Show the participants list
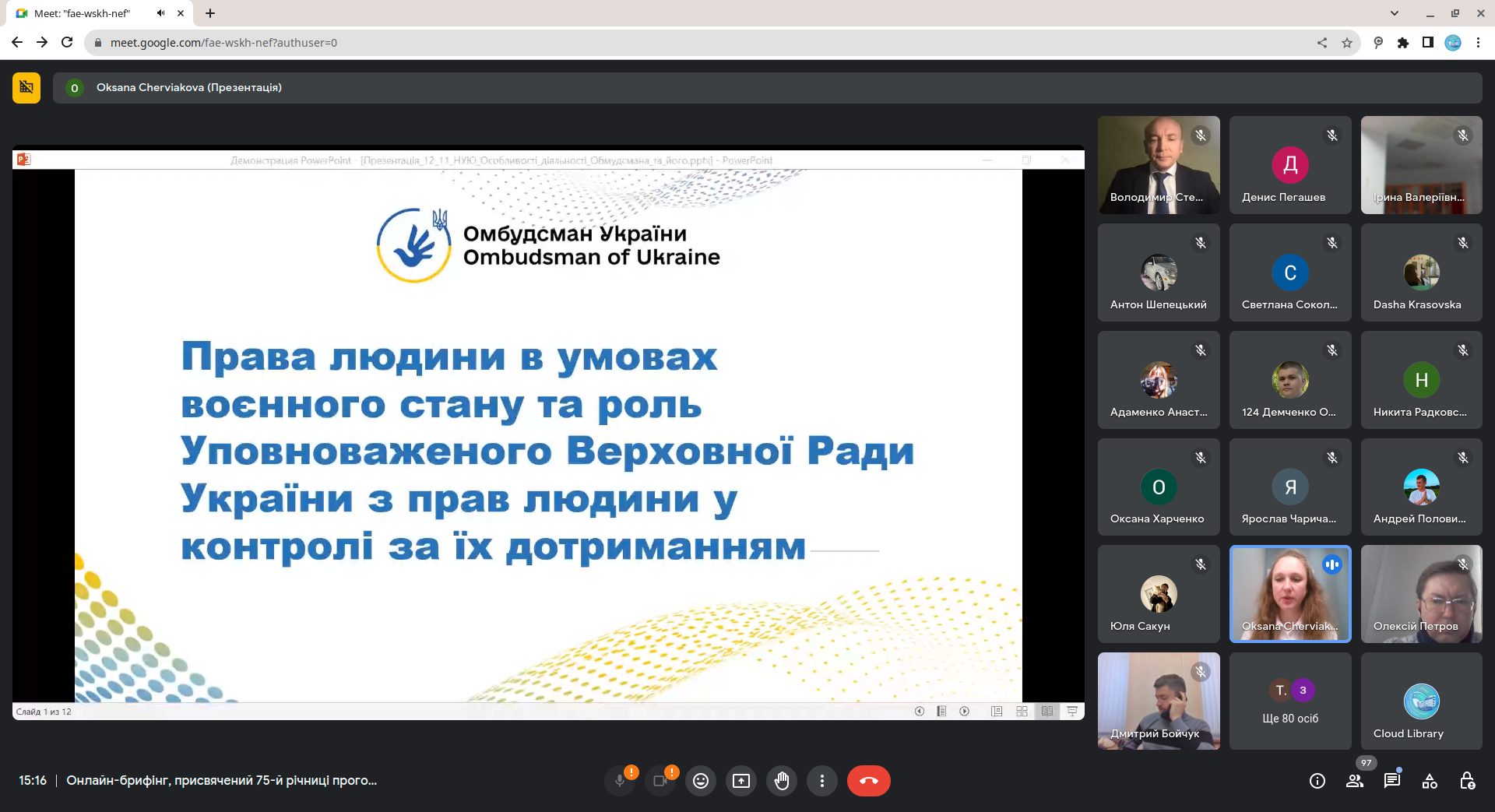Screen dimensions: 1495x812 1355,781
